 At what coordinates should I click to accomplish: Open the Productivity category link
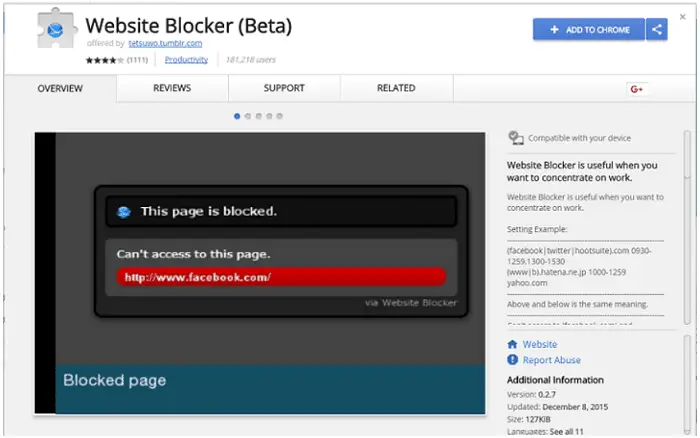pyautogui.click(x=186, y=60)
